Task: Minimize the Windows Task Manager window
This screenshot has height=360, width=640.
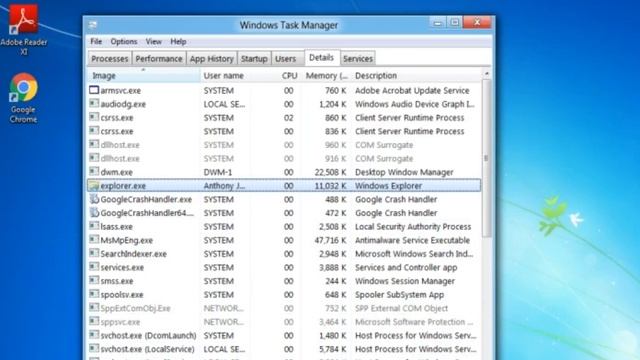Action: pos(438,23)
